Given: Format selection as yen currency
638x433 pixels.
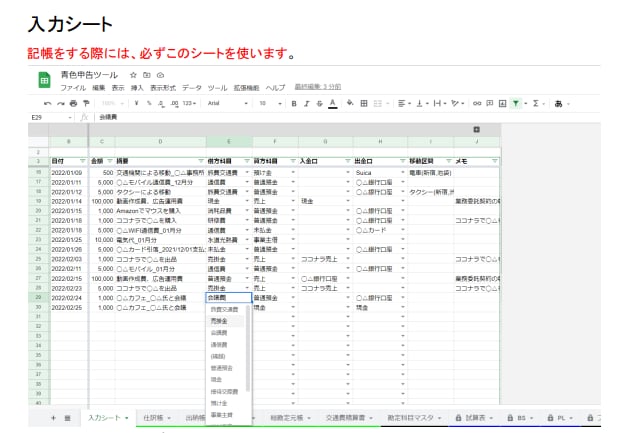Looking at the screenshot, I should [136, 103].
